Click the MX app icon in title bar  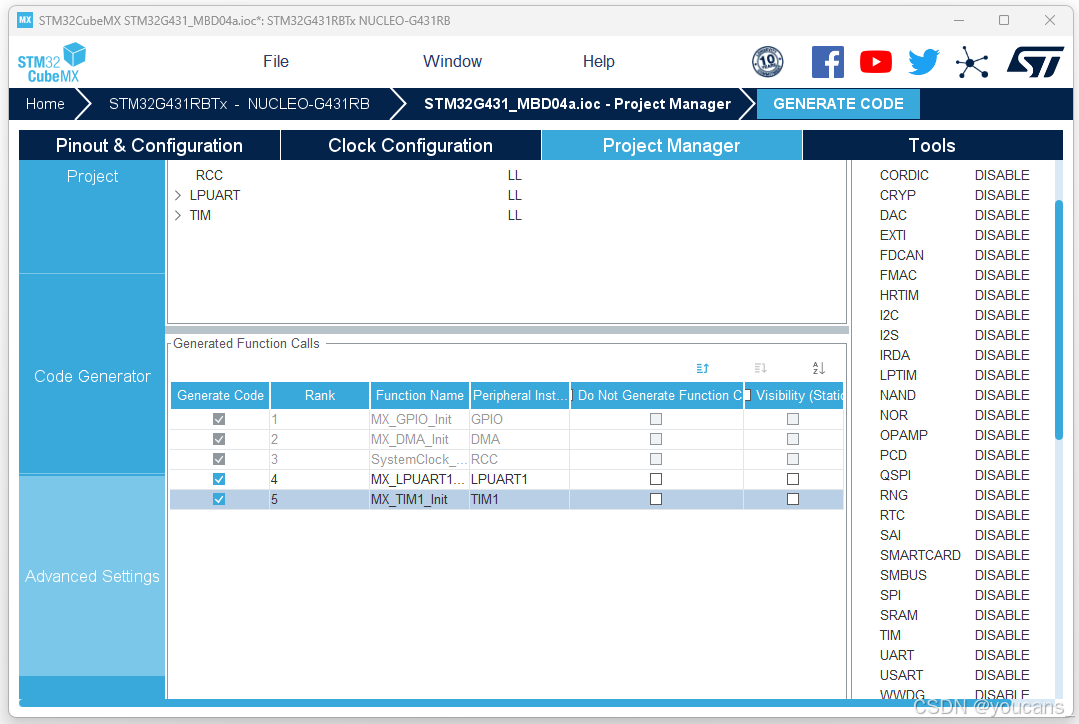tap(25, 20)
